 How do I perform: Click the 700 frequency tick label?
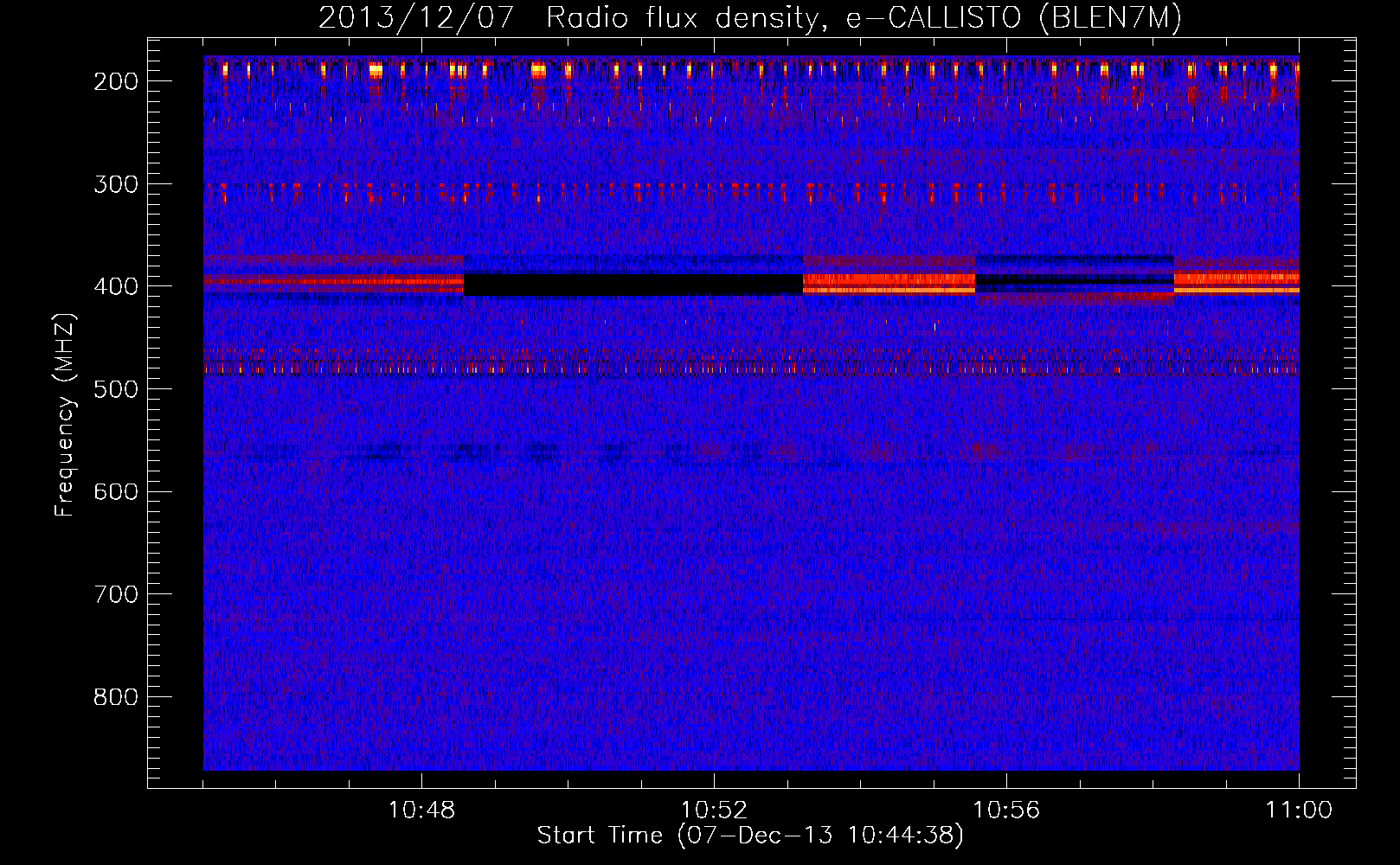[x=116, y=594]
